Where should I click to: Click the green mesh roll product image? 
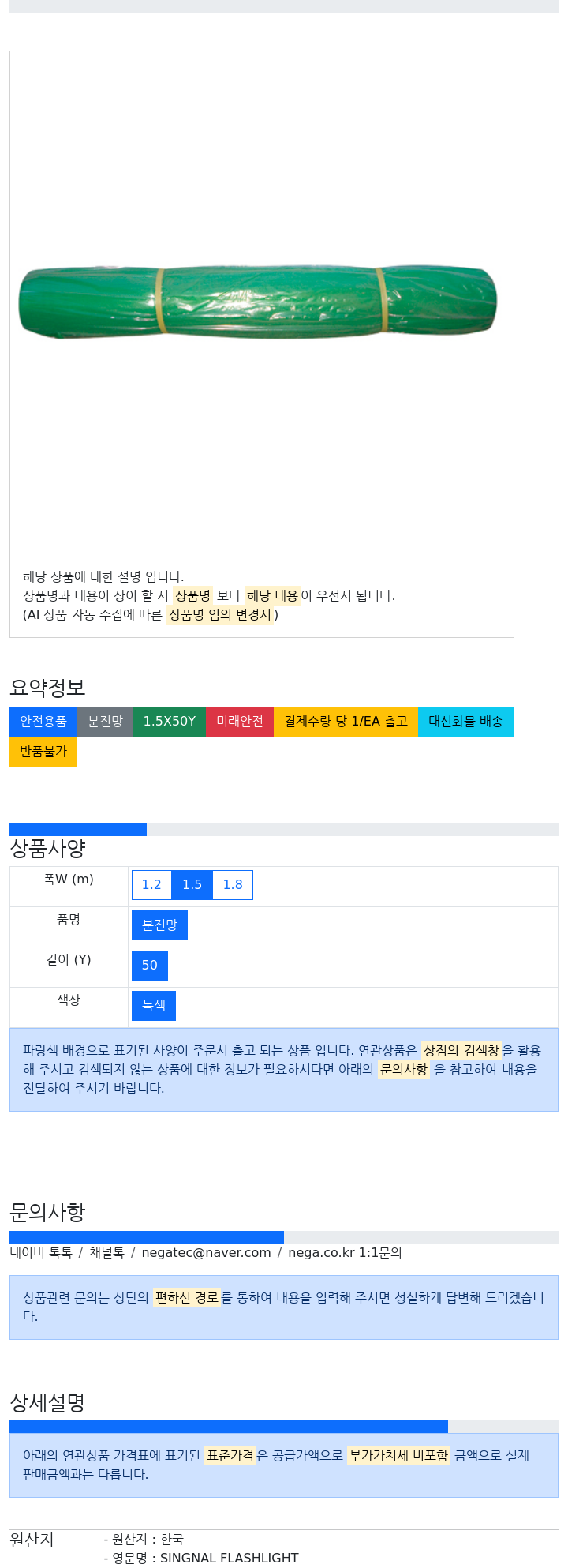258,303
